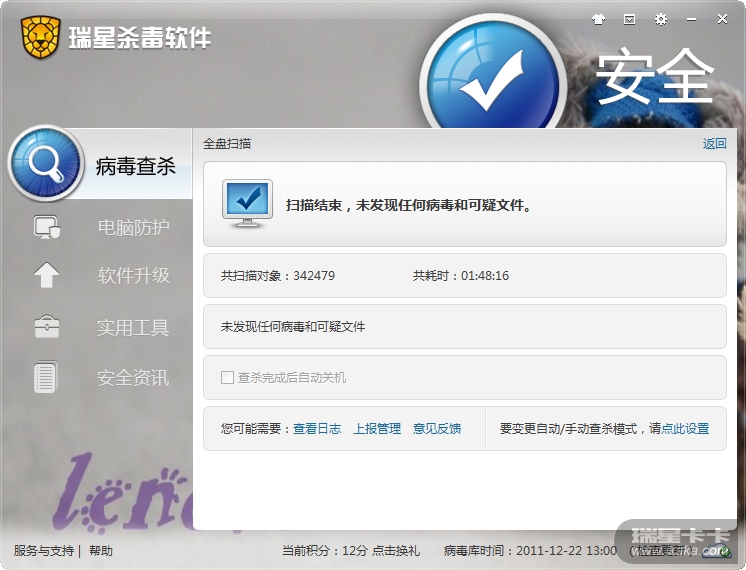The width and height of the screenshot is (746, 570).
Task: Switch to the 软件升级 tab
Action: pos(133,275)
